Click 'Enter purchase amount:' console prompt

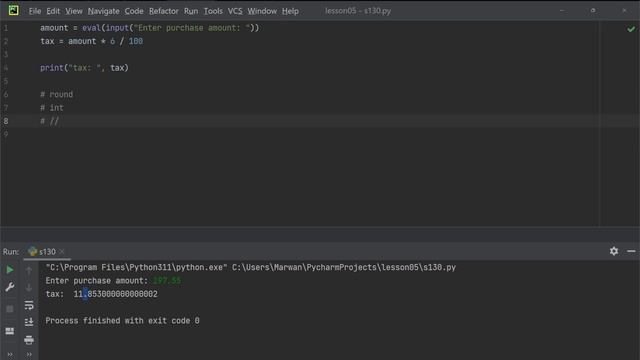pyautogui.click(x=96, y=280)
